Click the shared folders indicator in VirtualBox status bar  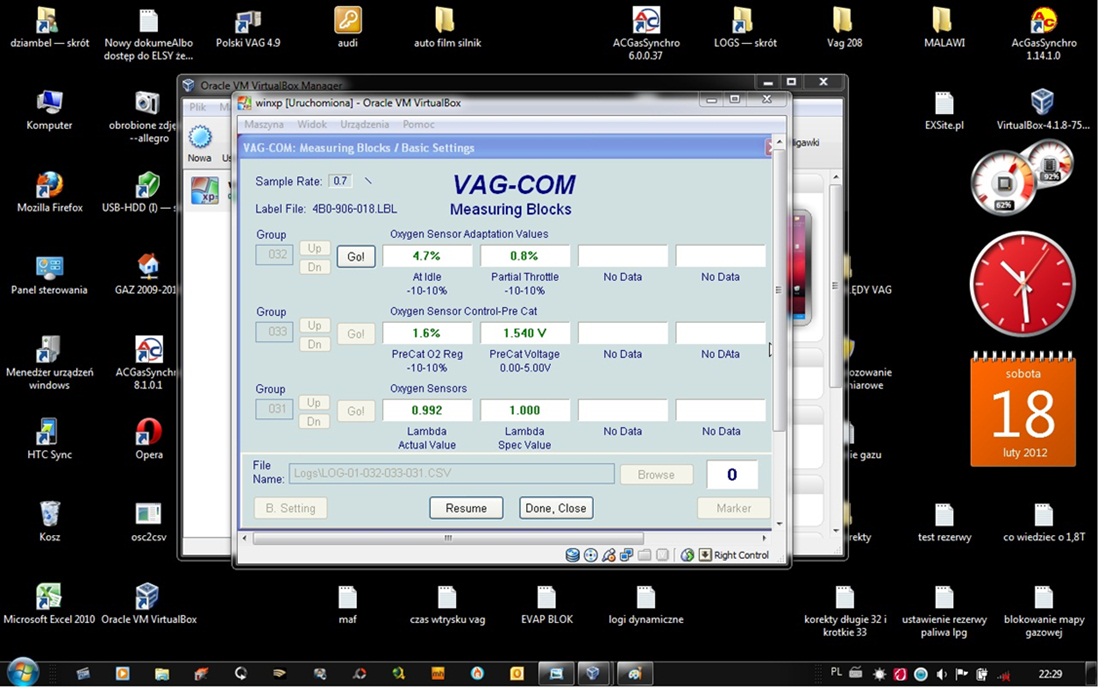pyautogui.click(x=644, y=555)
